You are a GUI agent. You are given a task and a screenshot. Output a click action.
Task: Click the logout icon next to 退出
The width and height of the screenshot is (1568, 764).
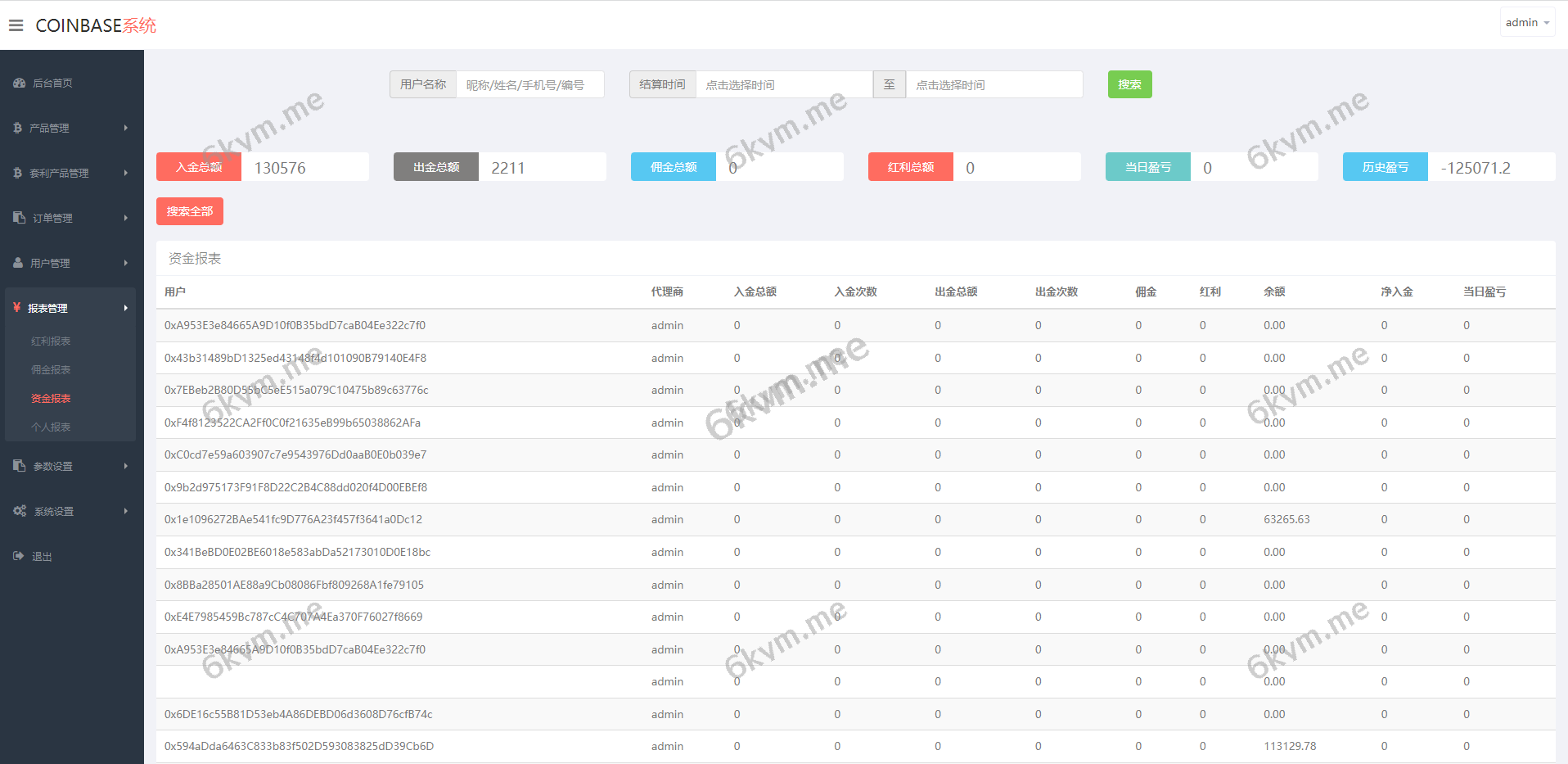(18, 556)
